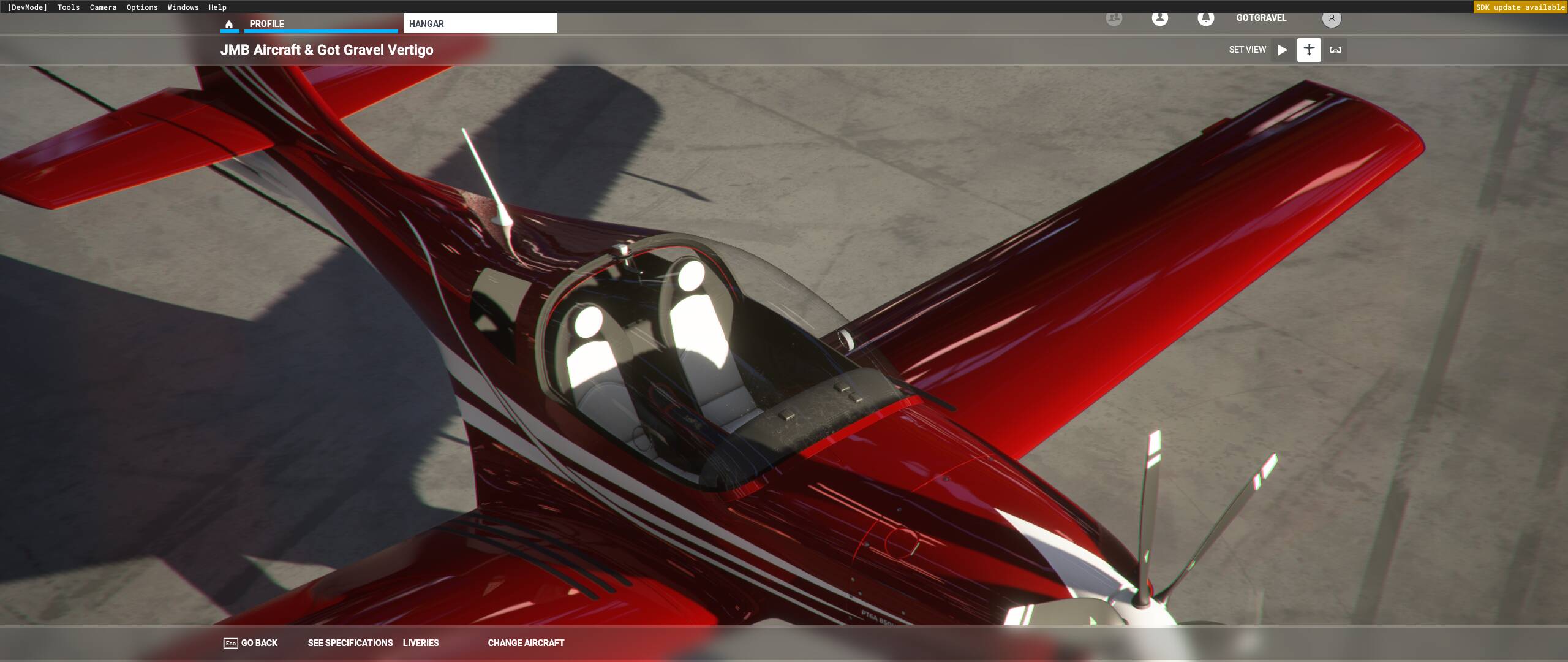Open the Options menu

click(x=142, y=7)
